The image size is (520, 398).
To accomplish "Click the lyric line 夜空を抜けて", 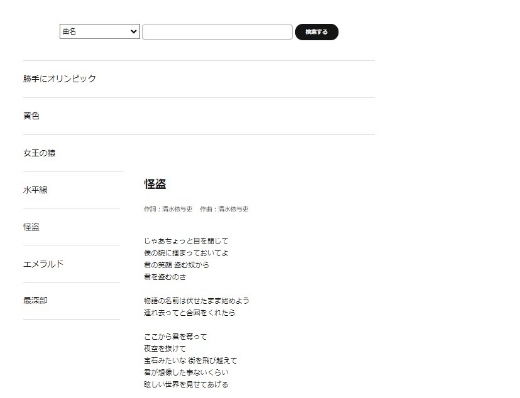I will (x=165, y=349).
